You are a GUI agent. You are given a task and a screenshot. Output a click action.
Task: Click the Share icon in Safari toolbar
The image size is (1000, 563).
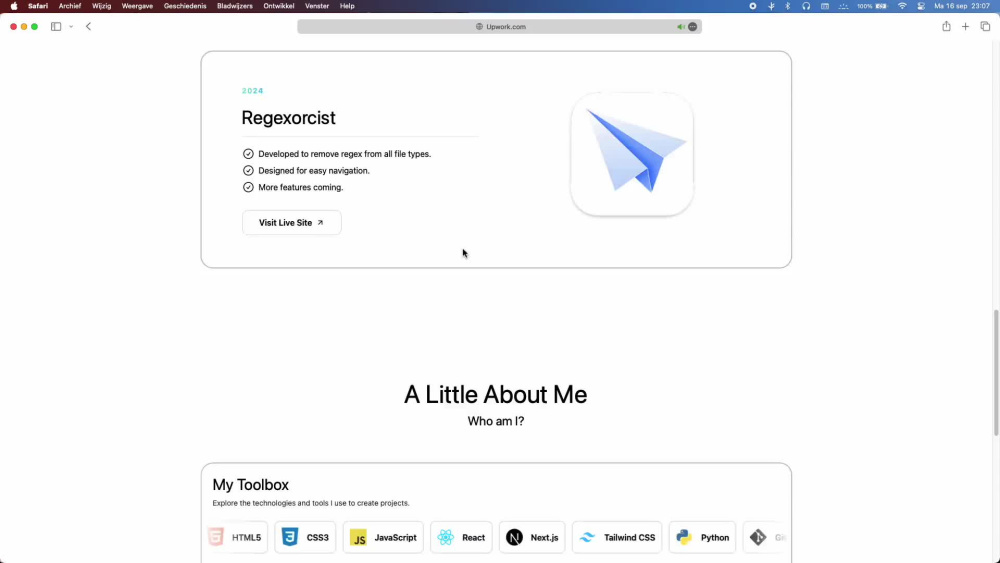[946, 26]
